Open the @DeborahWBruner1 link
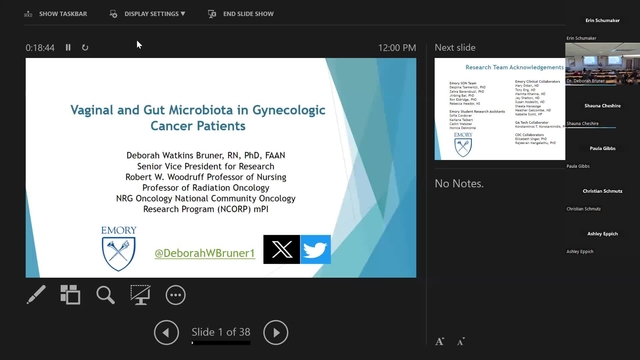Image resolution: width=640 pixels, height=360 pixels. coord(205,253)
